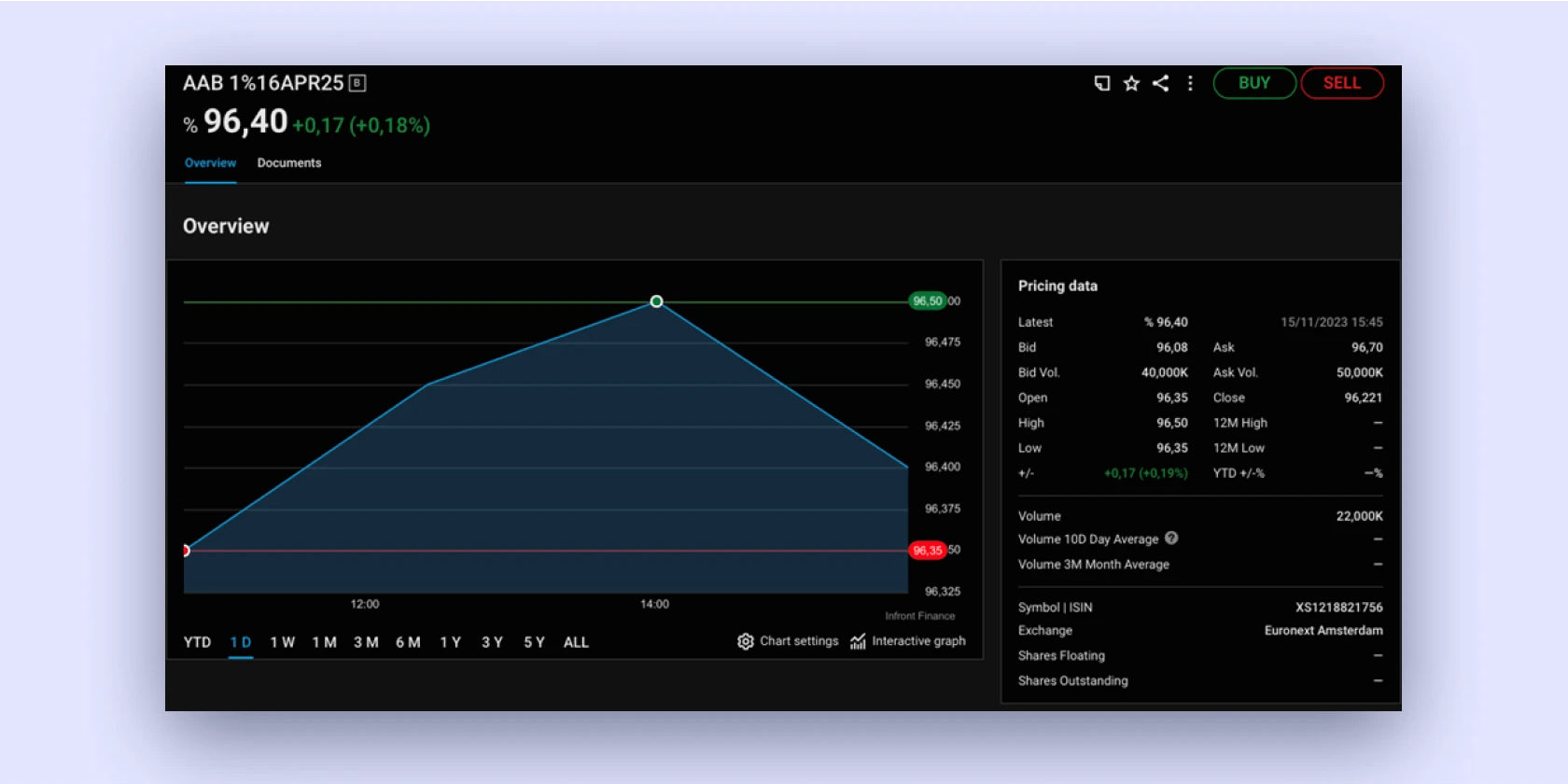
Task: Click the chart peak point marker at 14:00
Action: click(x=656, y=301)
